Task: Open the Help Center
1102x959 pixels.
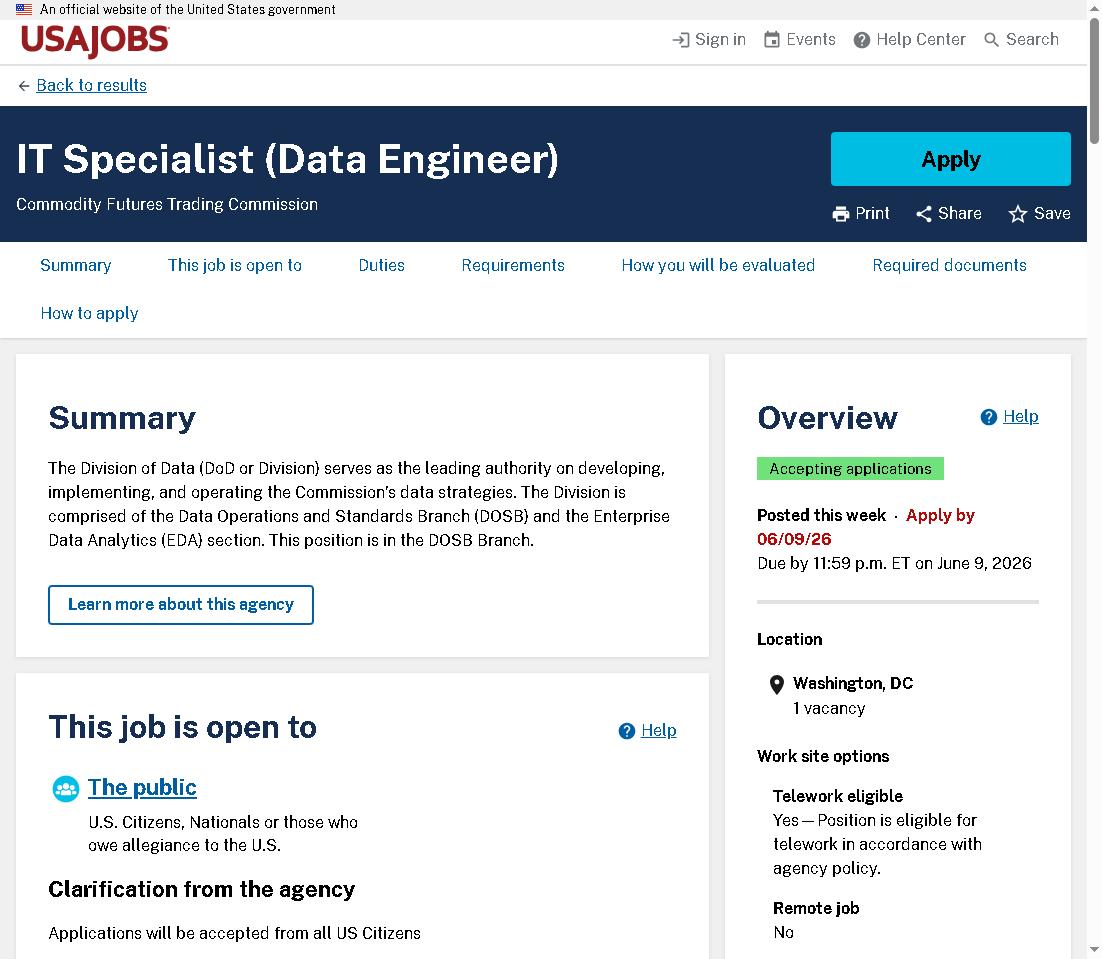Action: click(x=921, y=39)
